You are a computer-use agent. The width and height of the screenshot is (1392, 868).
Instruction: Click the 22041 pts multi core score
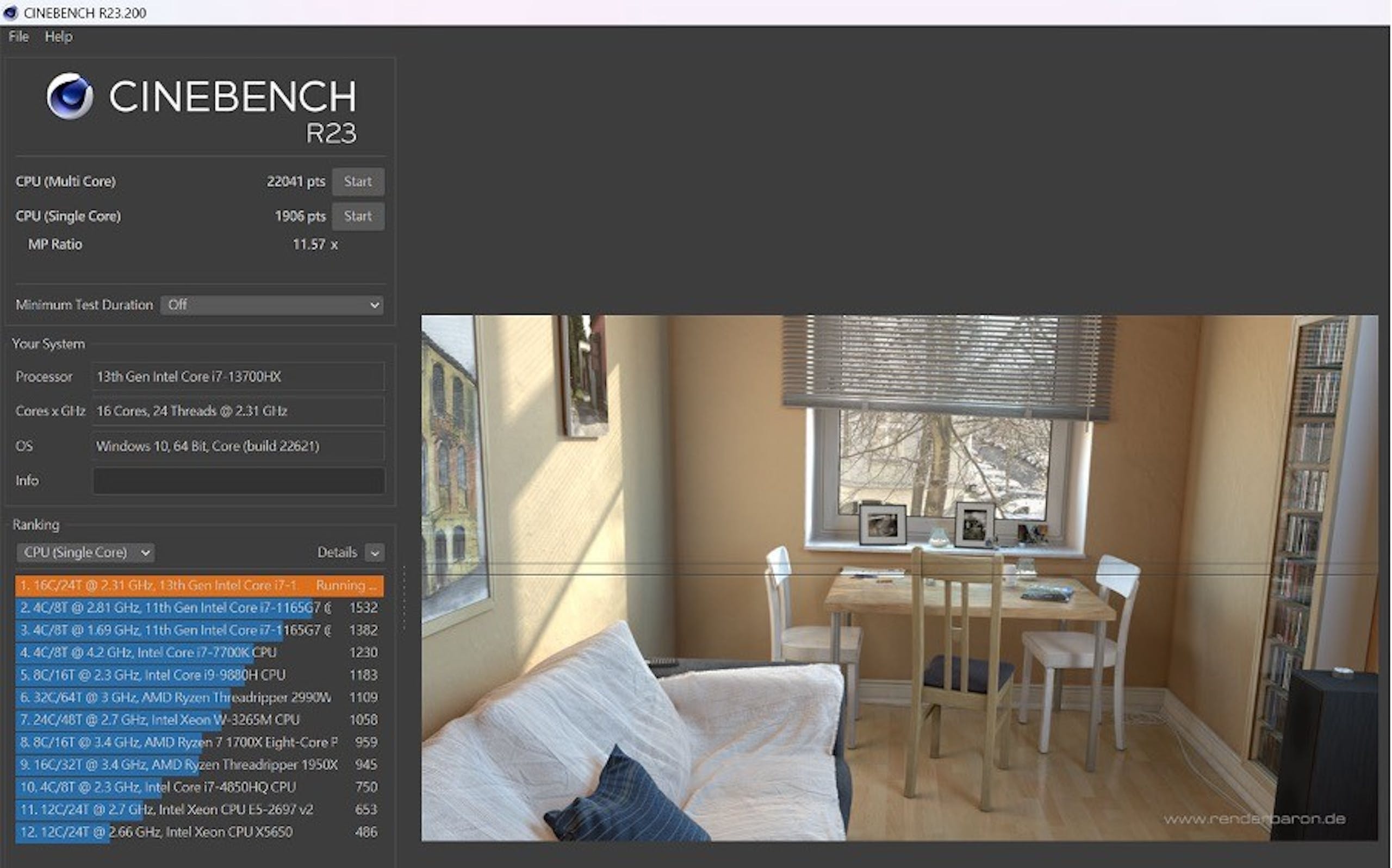(296, 182)
